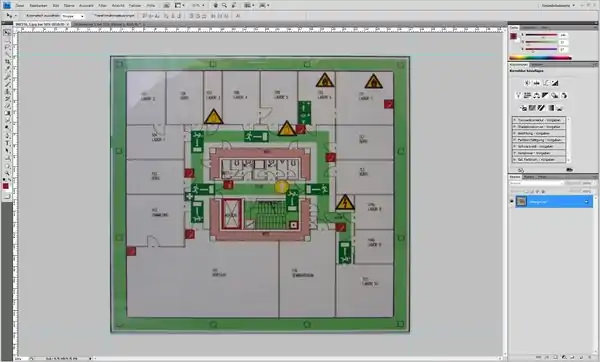The width and height of the screenshot is (600, 362).
Task: Toggle the Automatisch auswählen checkbox
Action: click(23, 16)
